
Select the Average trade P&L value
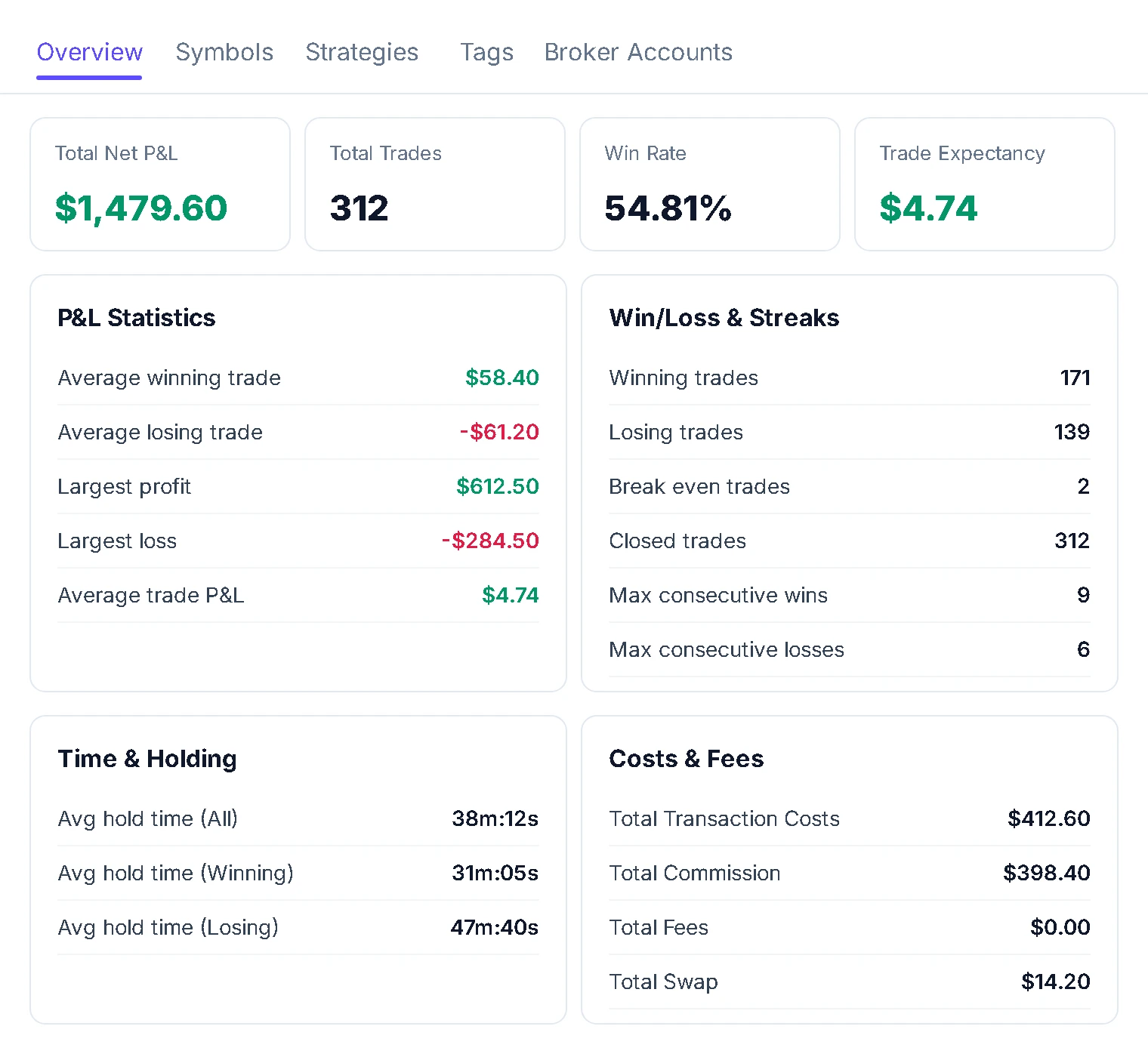coord(510,595)
